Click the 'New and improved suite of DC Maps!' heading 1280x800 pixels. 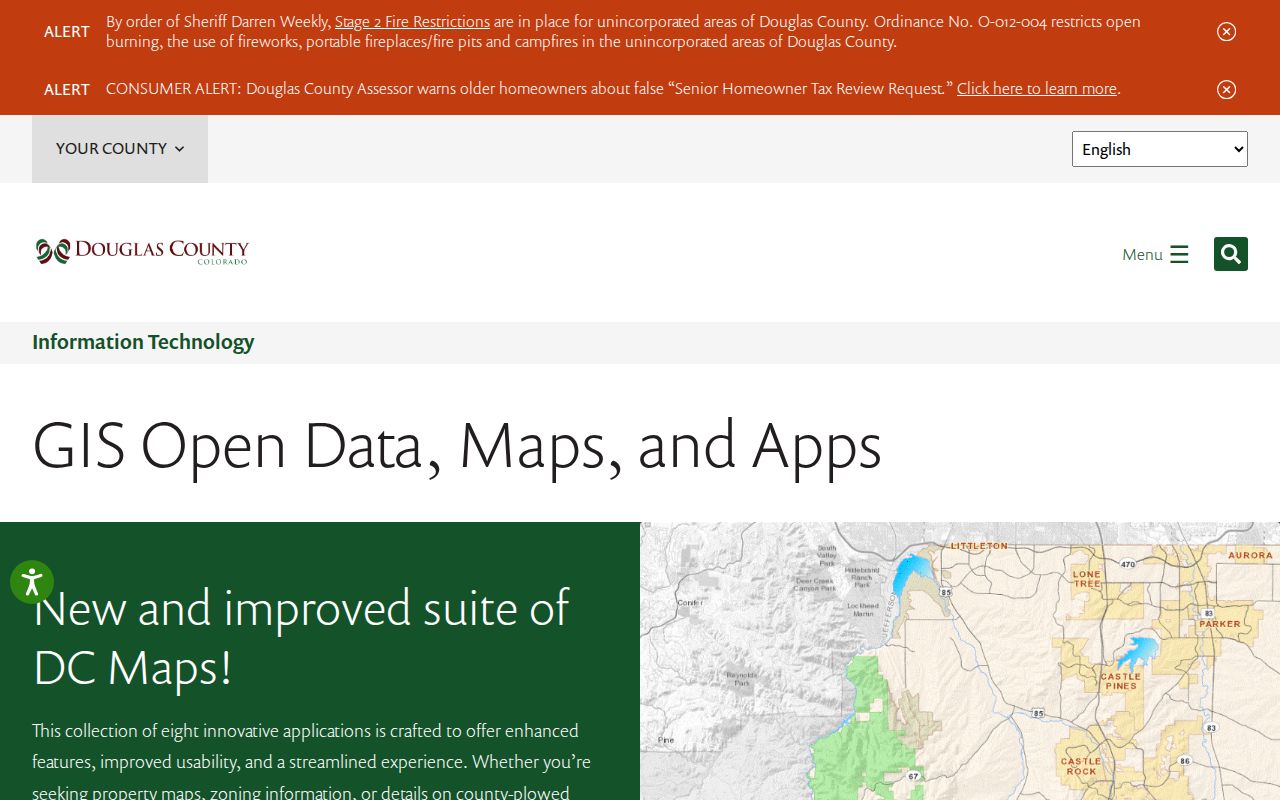[x=301, y=637]
